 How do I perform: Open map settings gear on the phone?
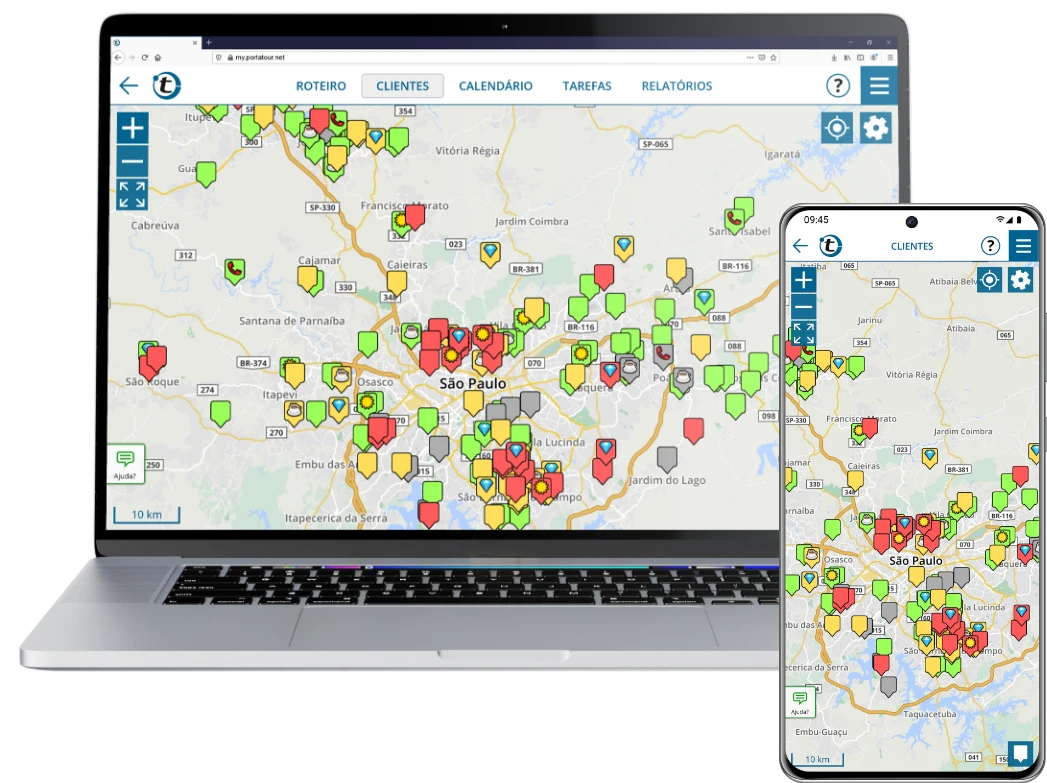[1020, 280]
